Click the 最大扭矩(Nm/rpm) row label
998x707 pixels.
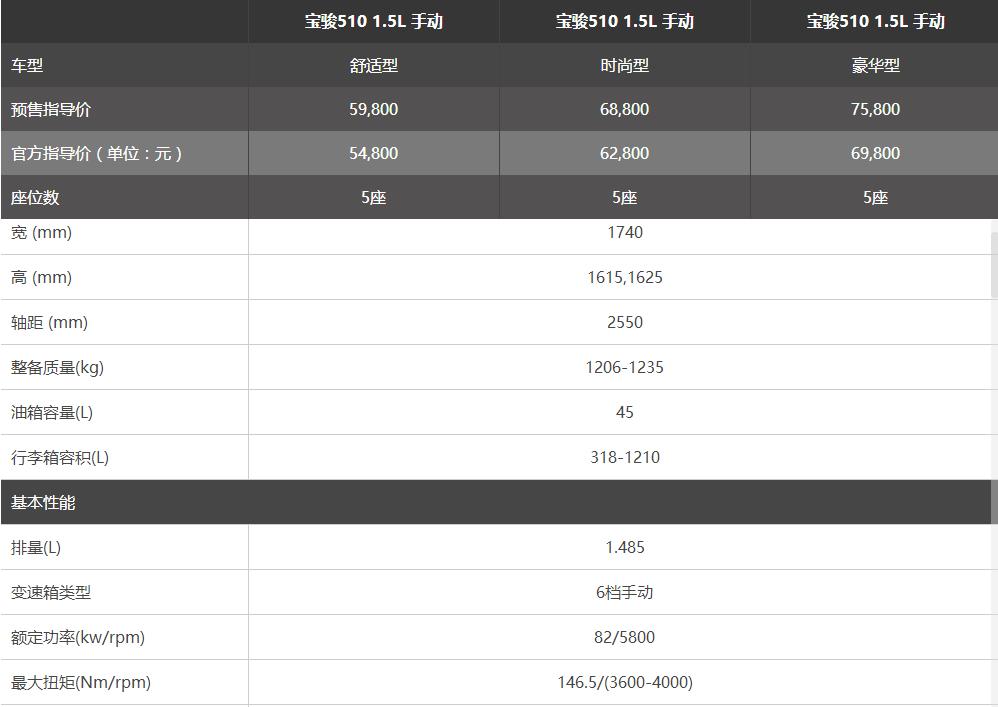(81, 682)
